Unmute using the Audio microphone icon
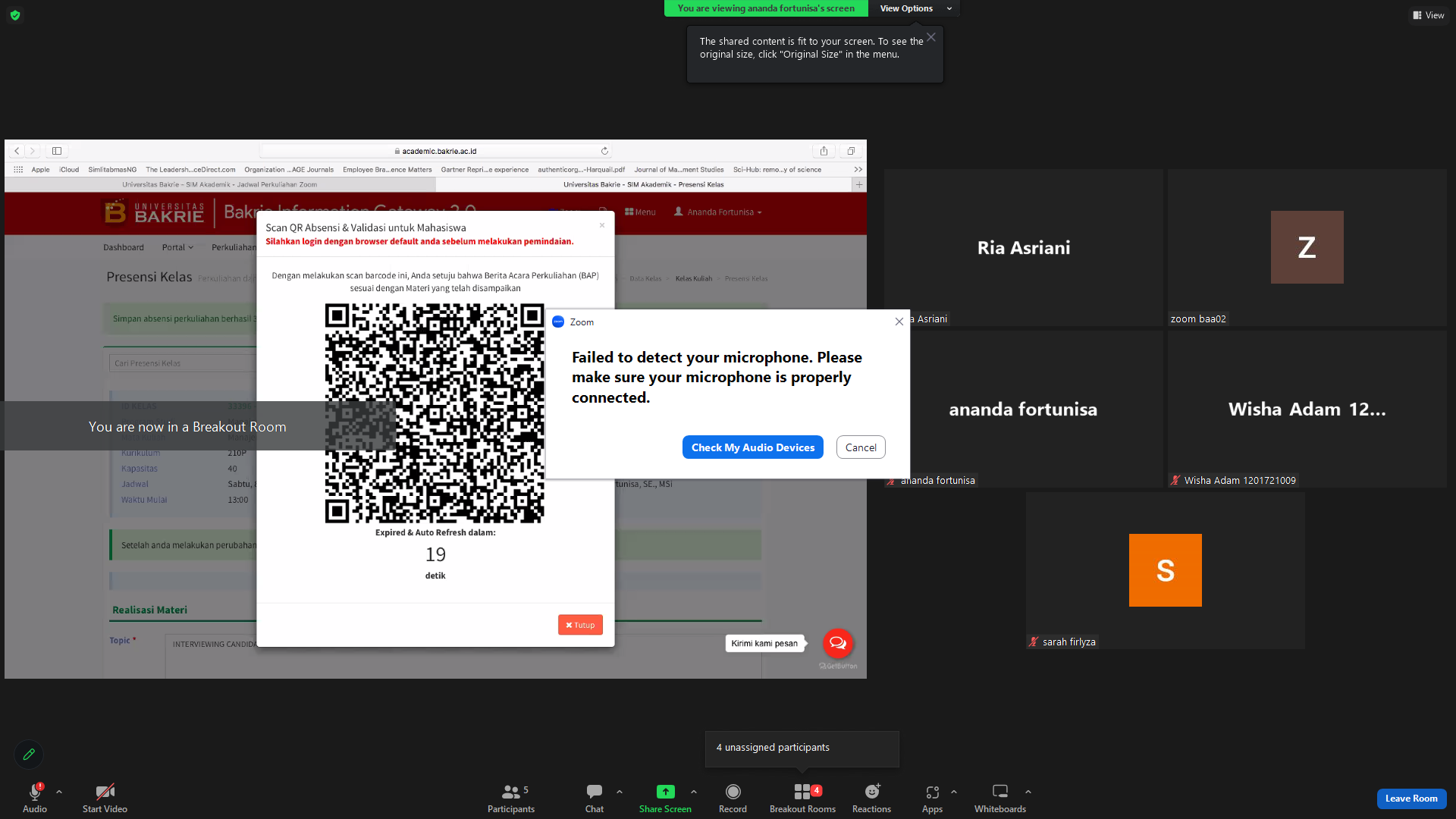The width and height of the screenshot is (1456, 819). 35,792
